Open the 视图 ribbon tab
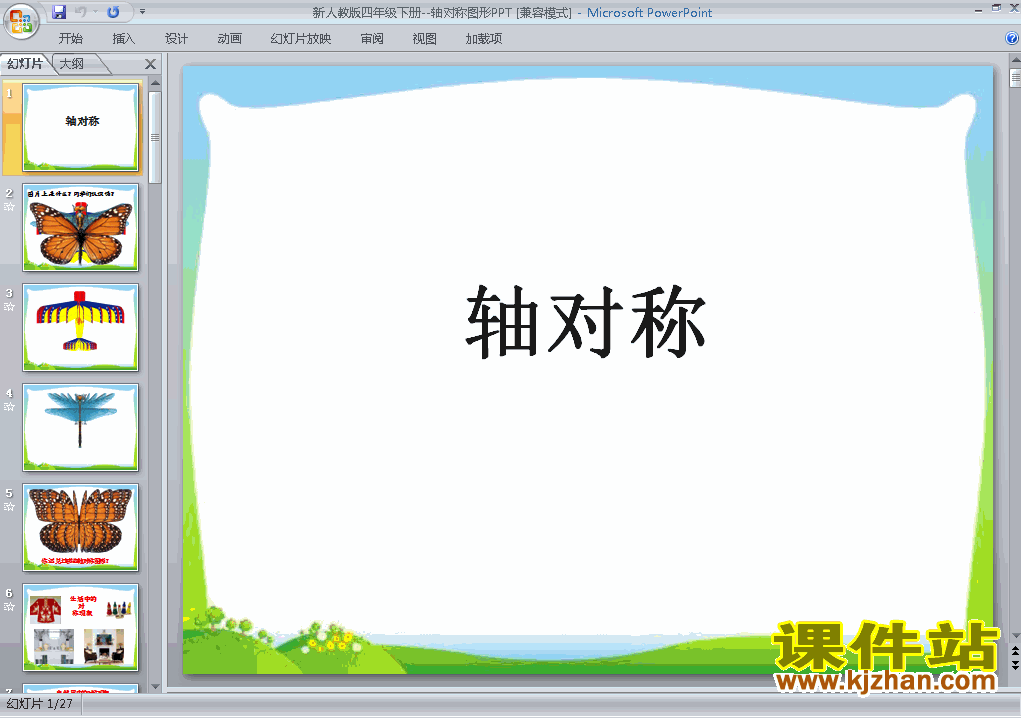The image size is (1021, 718). coord(425,38)
